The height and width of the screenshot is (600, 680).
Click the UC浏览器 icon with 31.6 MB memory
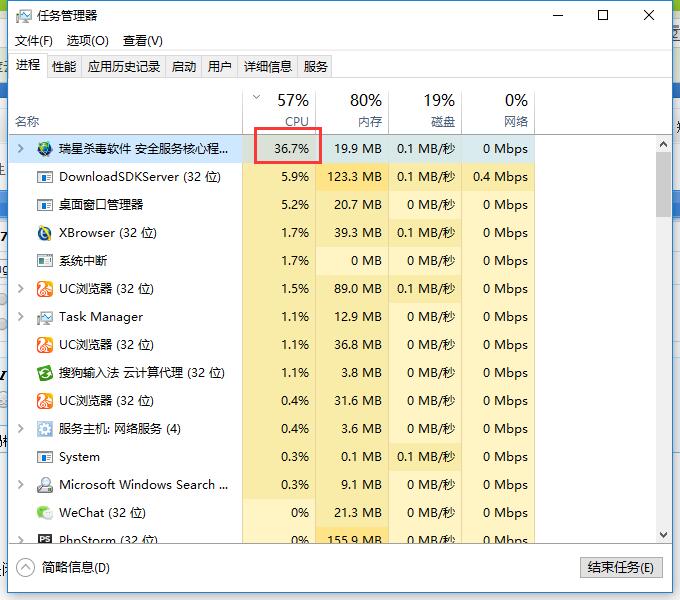pyautogui.click(x=45, y=401)
